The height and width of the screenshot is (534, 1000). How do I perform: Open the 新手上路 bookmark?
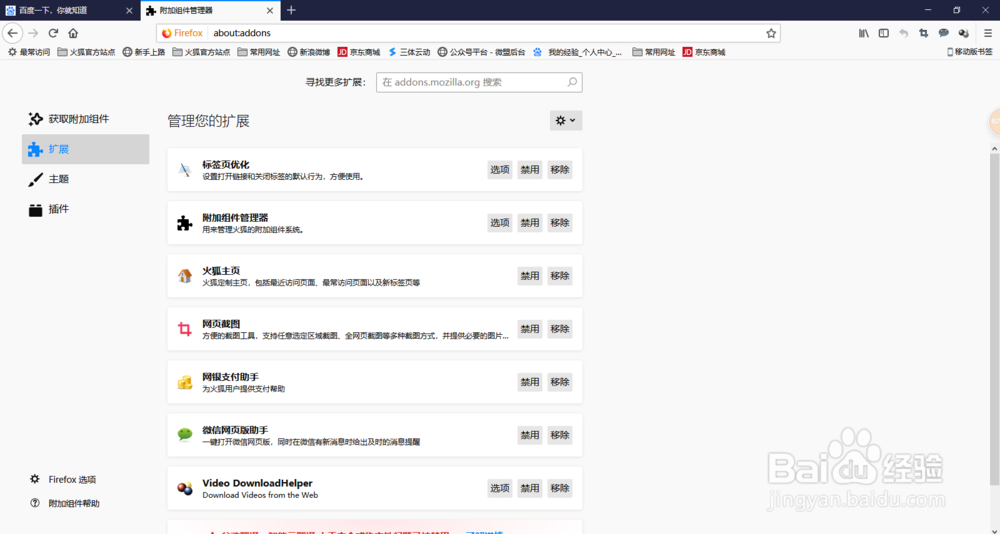[144, 52]
